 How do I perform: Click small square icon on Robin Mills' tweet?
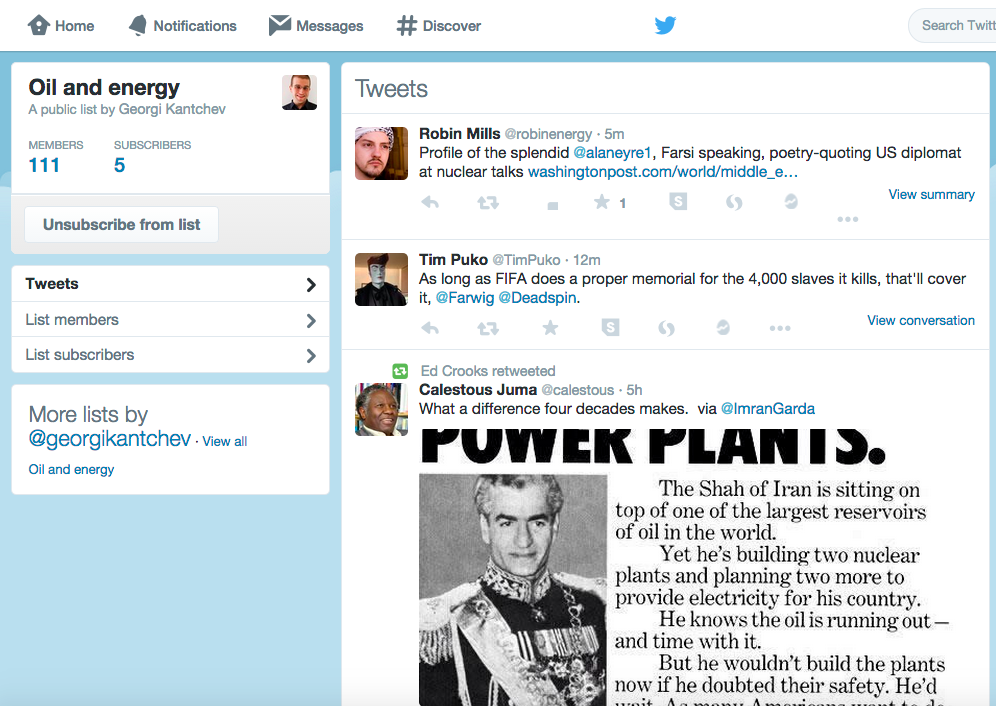click(x=553, y=205)
